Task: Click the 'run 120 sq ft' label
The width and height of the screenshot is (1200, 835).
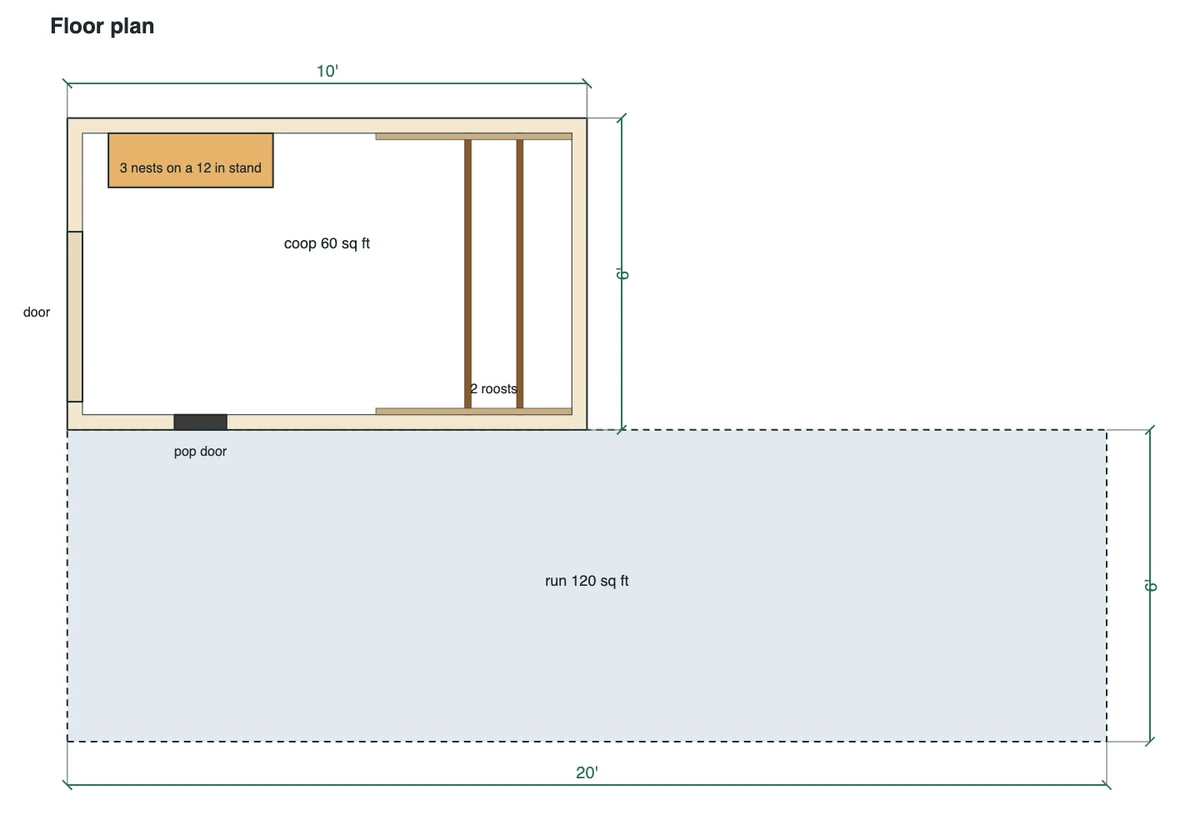Action: point(587,580)
